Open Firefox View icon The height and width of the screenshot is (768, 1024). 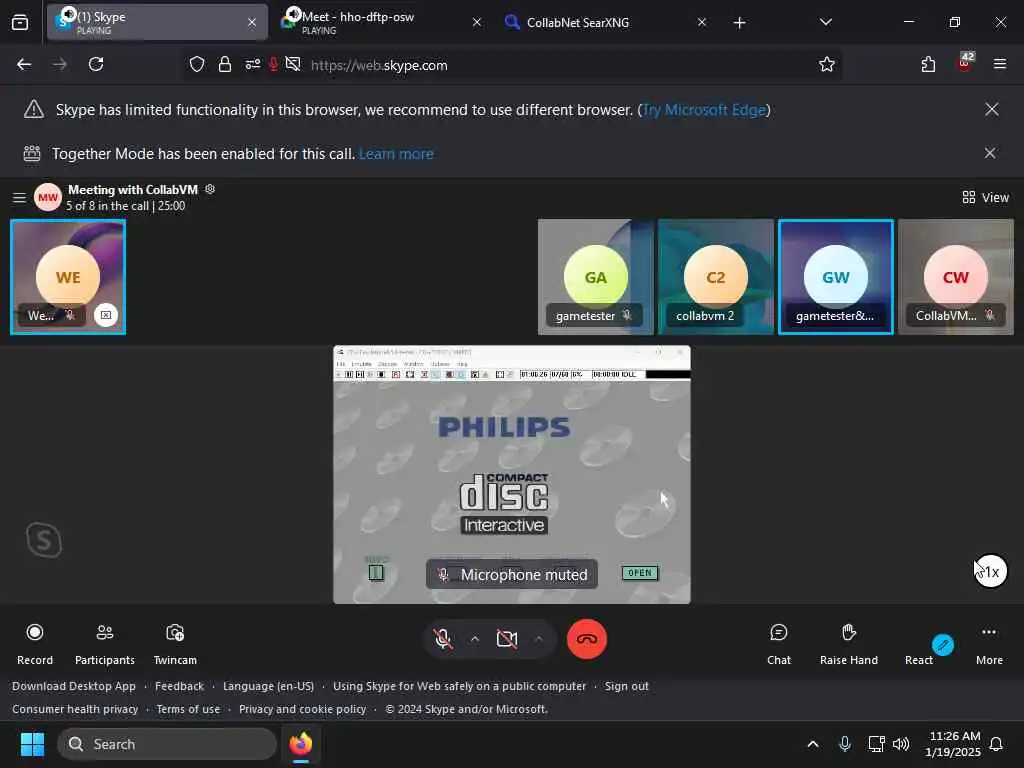click(20, 22)
